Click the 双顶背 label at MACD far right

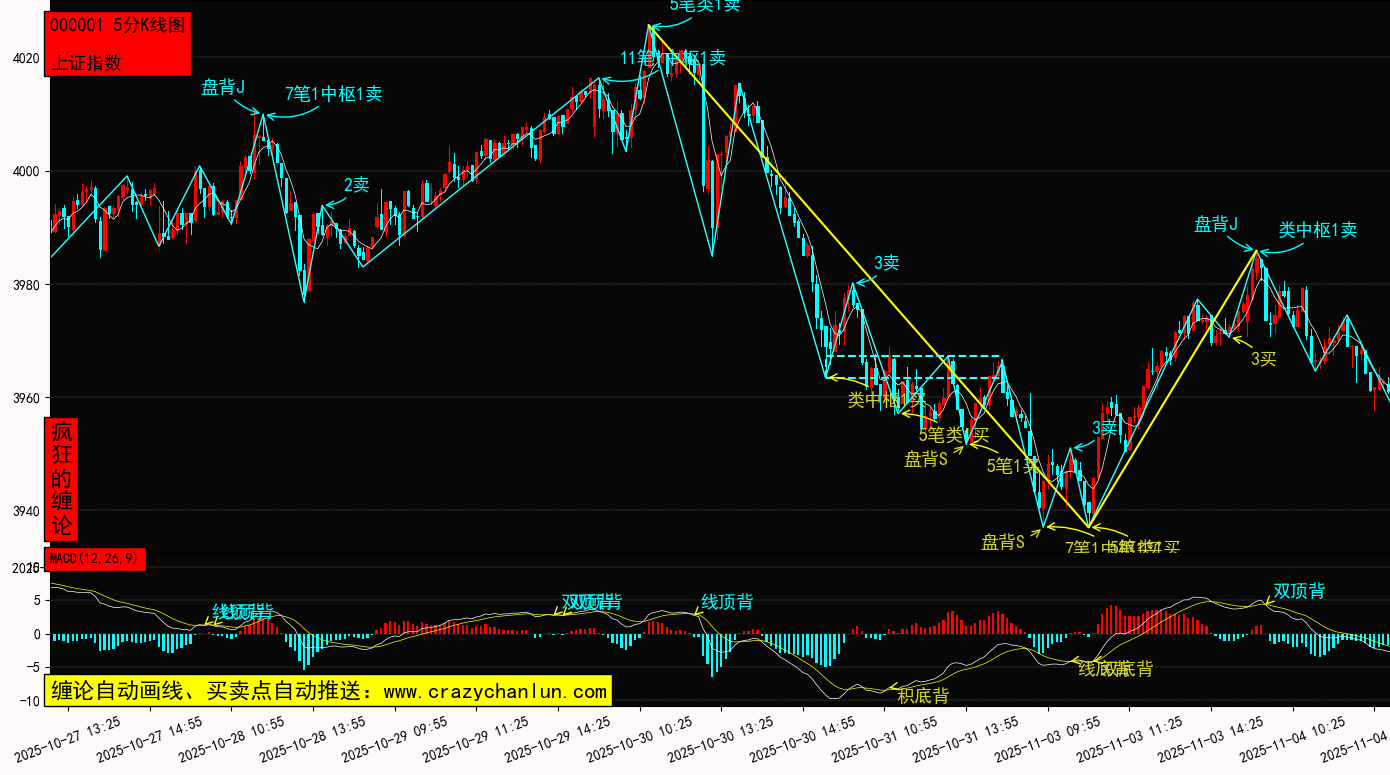click(x=1298, y=591)
